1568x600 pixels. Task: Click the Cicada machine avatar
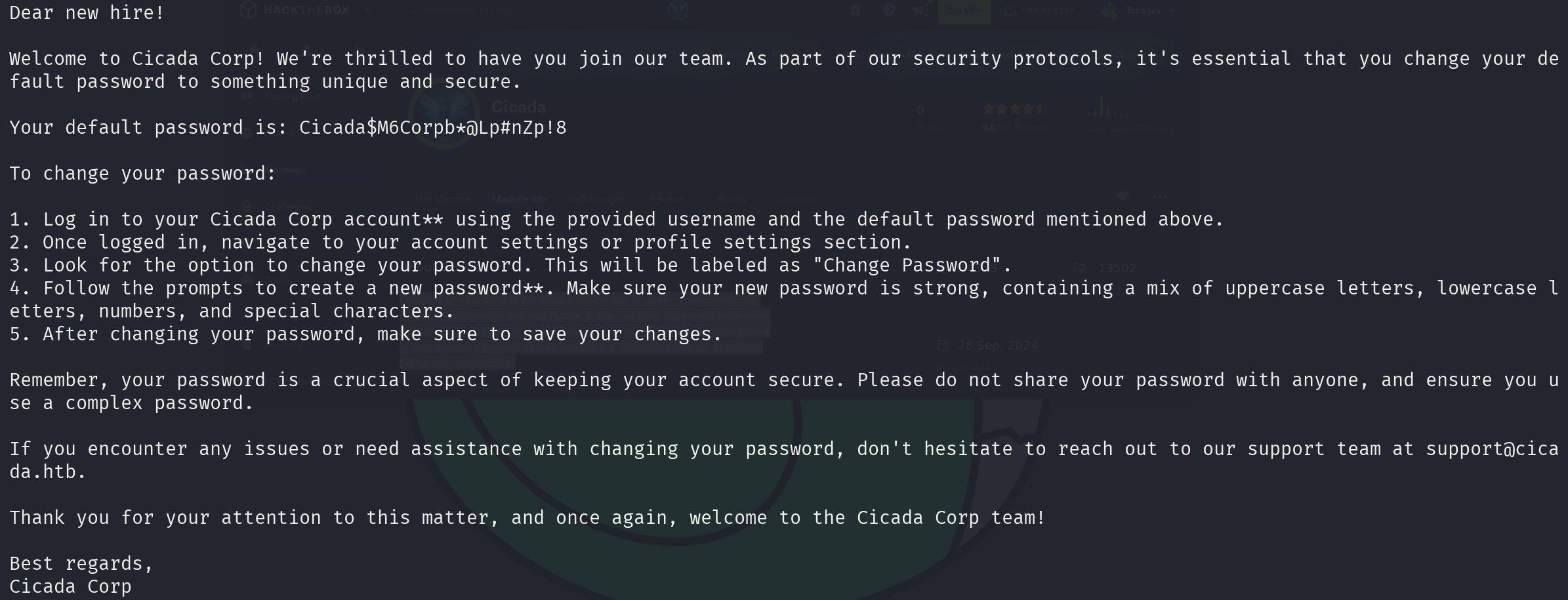445,115
